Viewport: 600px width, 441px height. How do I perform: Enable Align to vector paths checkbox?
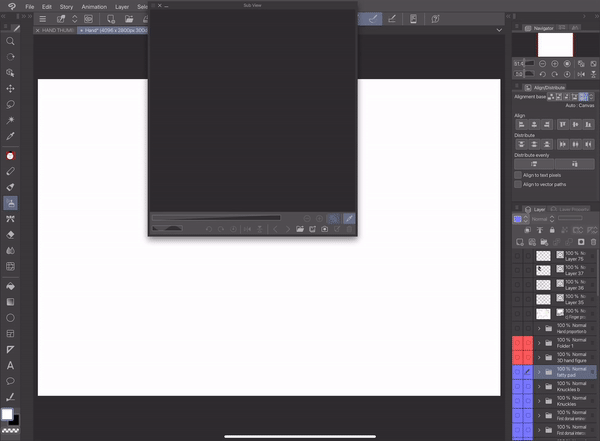(x=518, y=184)
